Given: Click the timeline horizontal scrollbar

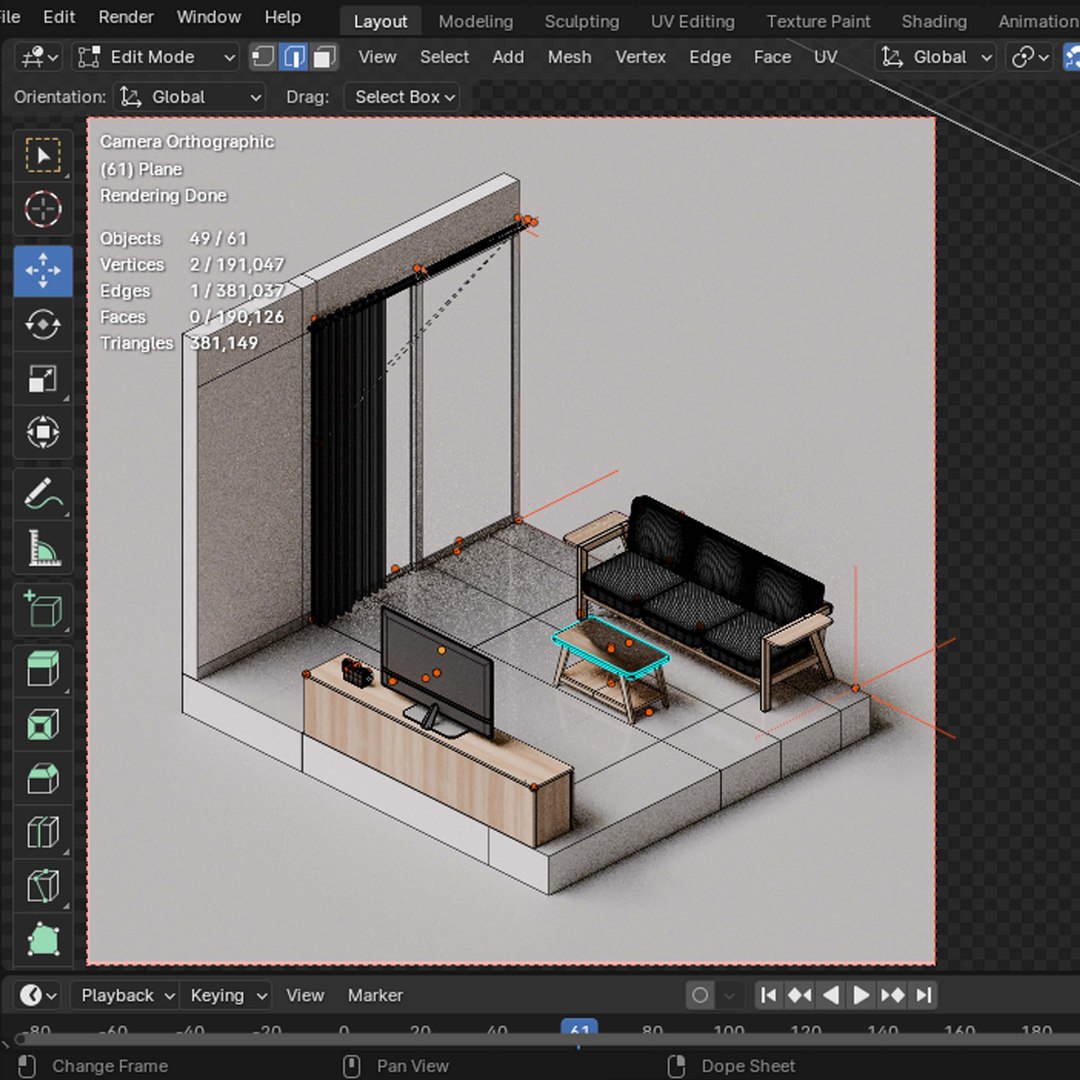Looking at the screenshot, I should (x=548, y=1040).
